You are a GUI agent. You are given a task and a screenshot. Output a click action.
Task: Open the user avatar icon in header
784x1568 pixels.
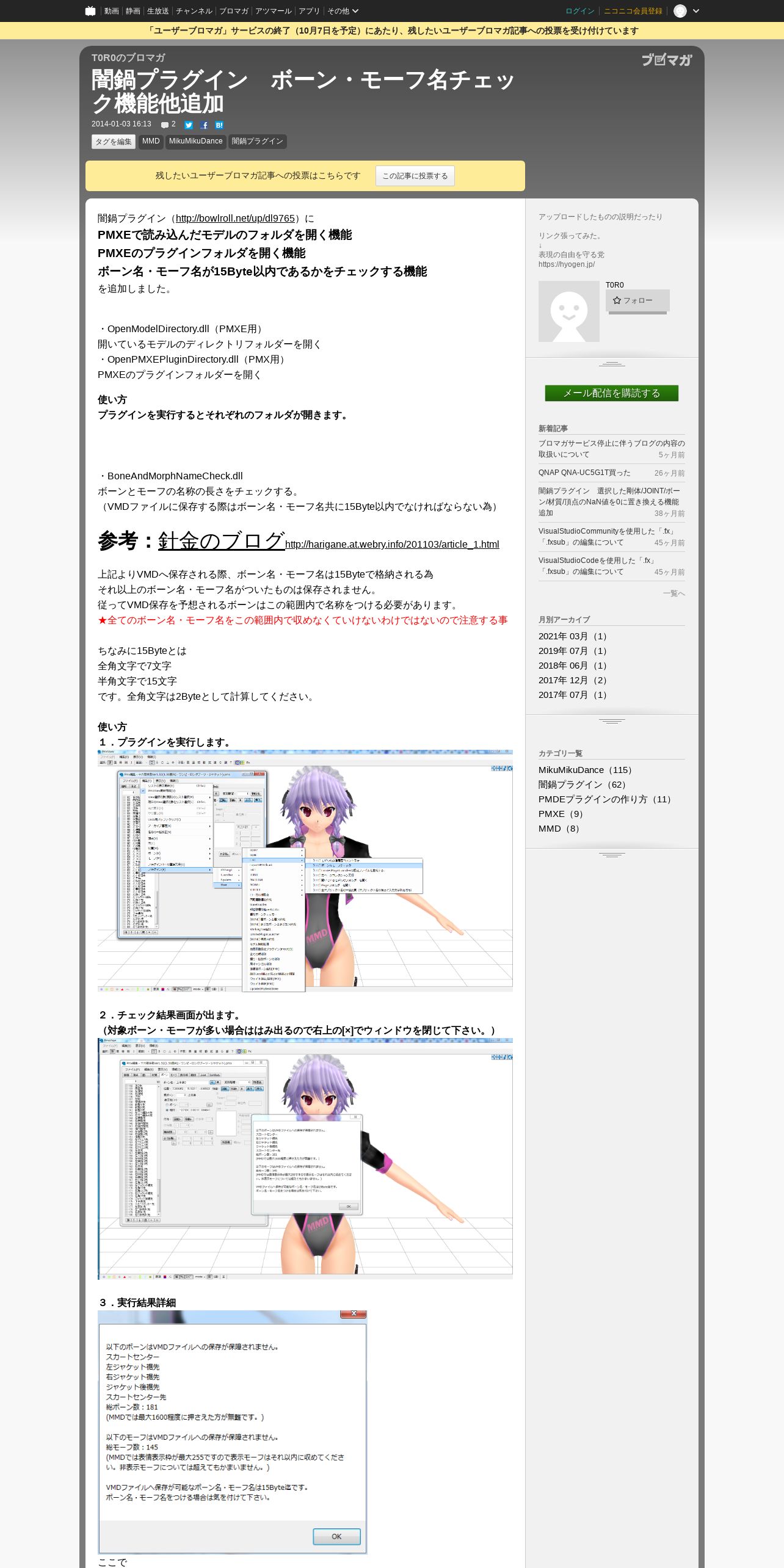coord(680,11)
